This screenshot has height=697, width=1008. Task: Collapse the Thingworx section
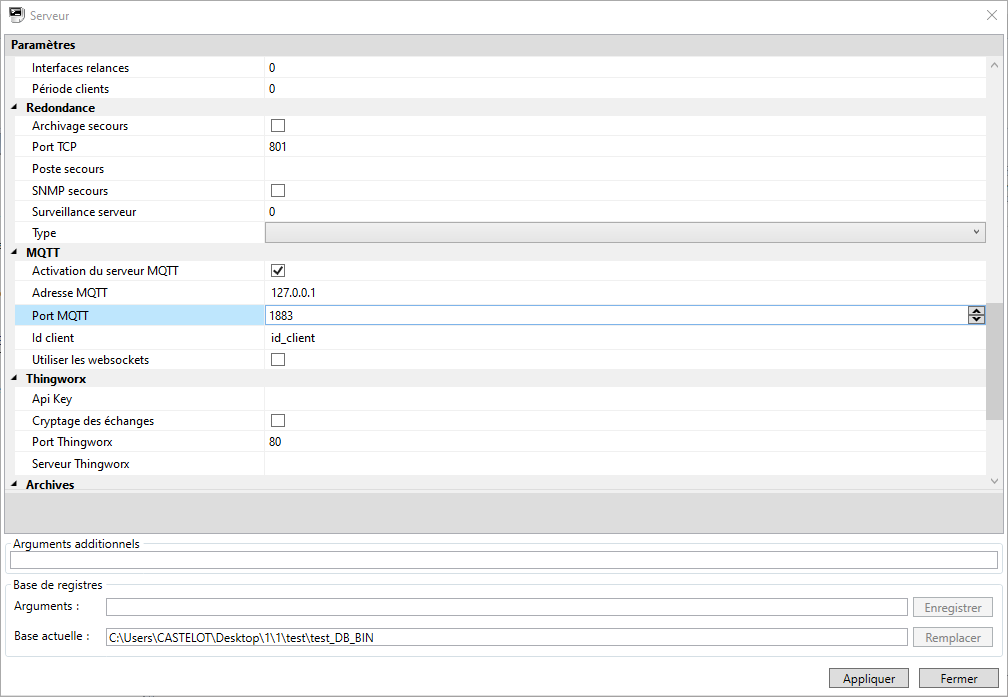14,380
